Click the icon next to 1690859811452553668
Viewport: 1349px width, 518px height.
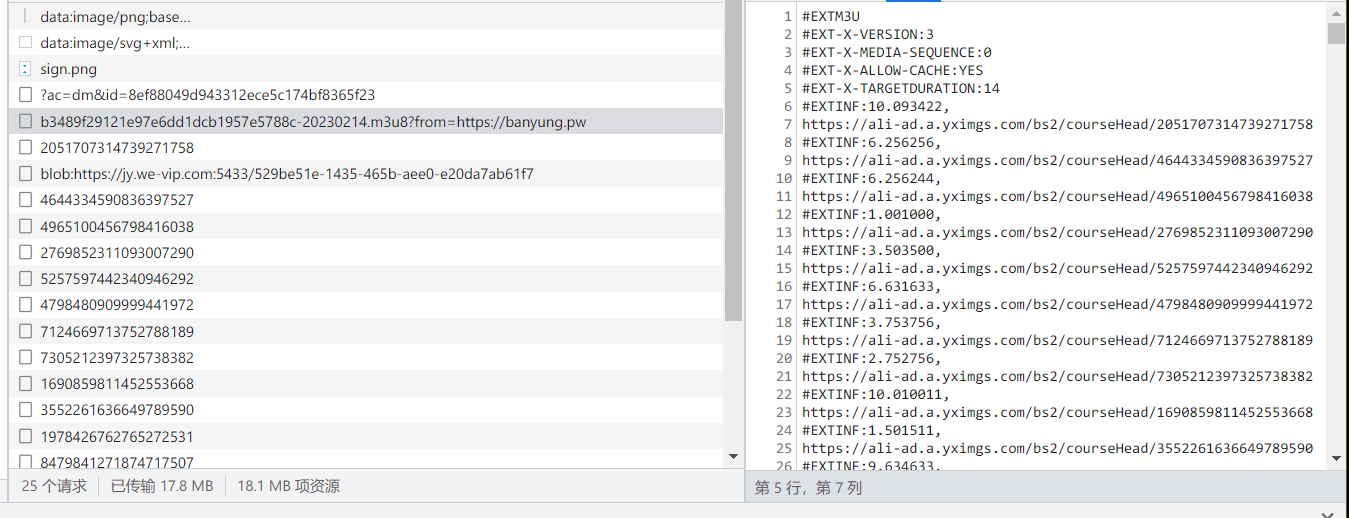(25, 384)
